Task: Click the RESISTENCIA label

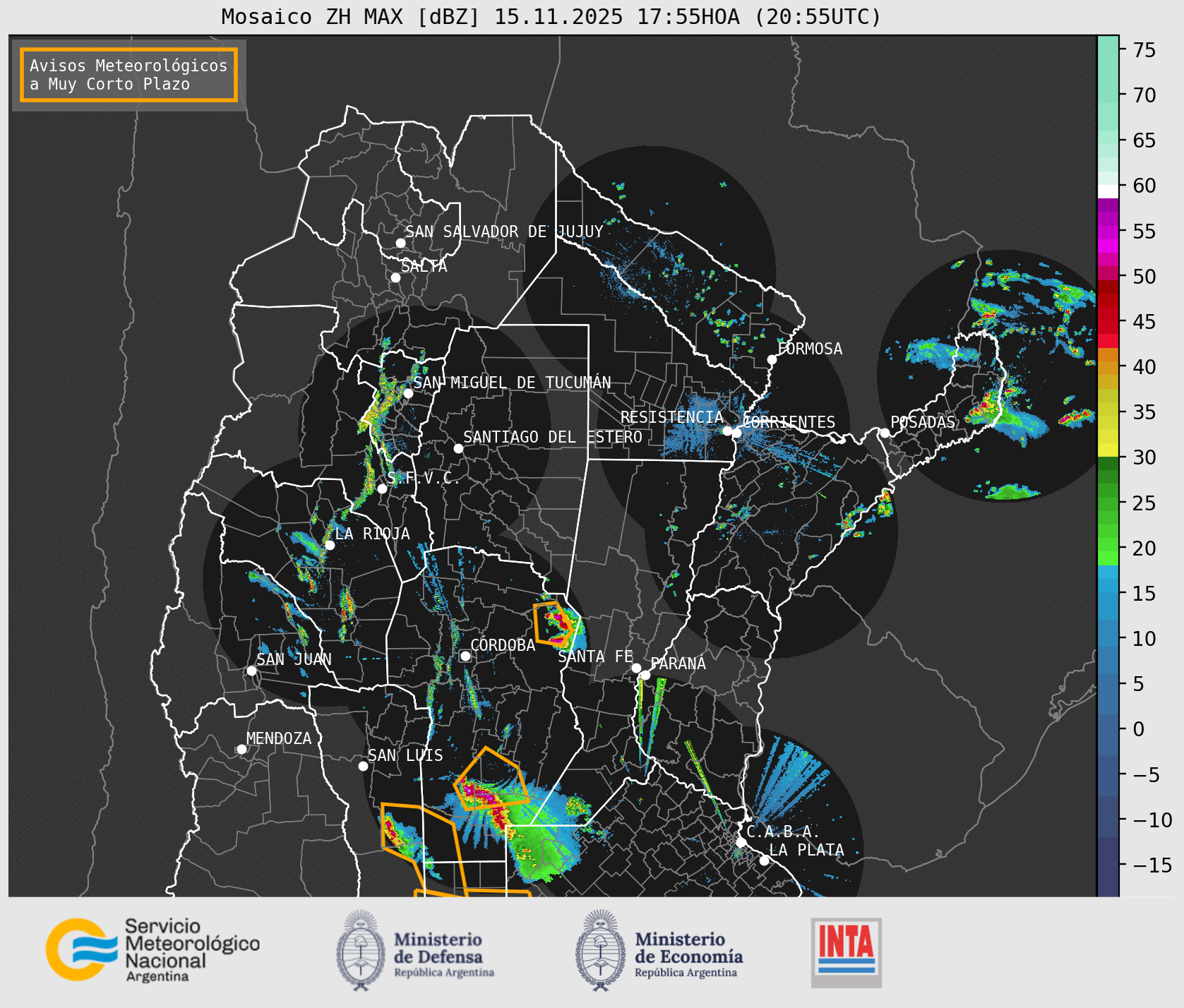Action: point(671,417)
